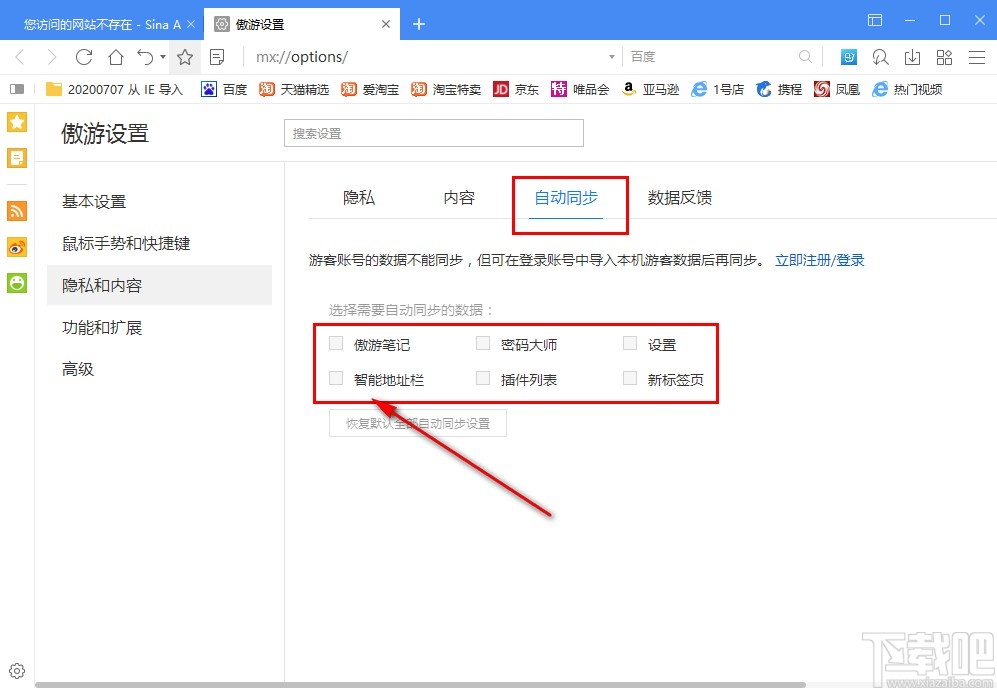Open the green smiley sidebar icon
This screenshot has width=997, height=688.
pyautogui.click(x=17, y=283)
